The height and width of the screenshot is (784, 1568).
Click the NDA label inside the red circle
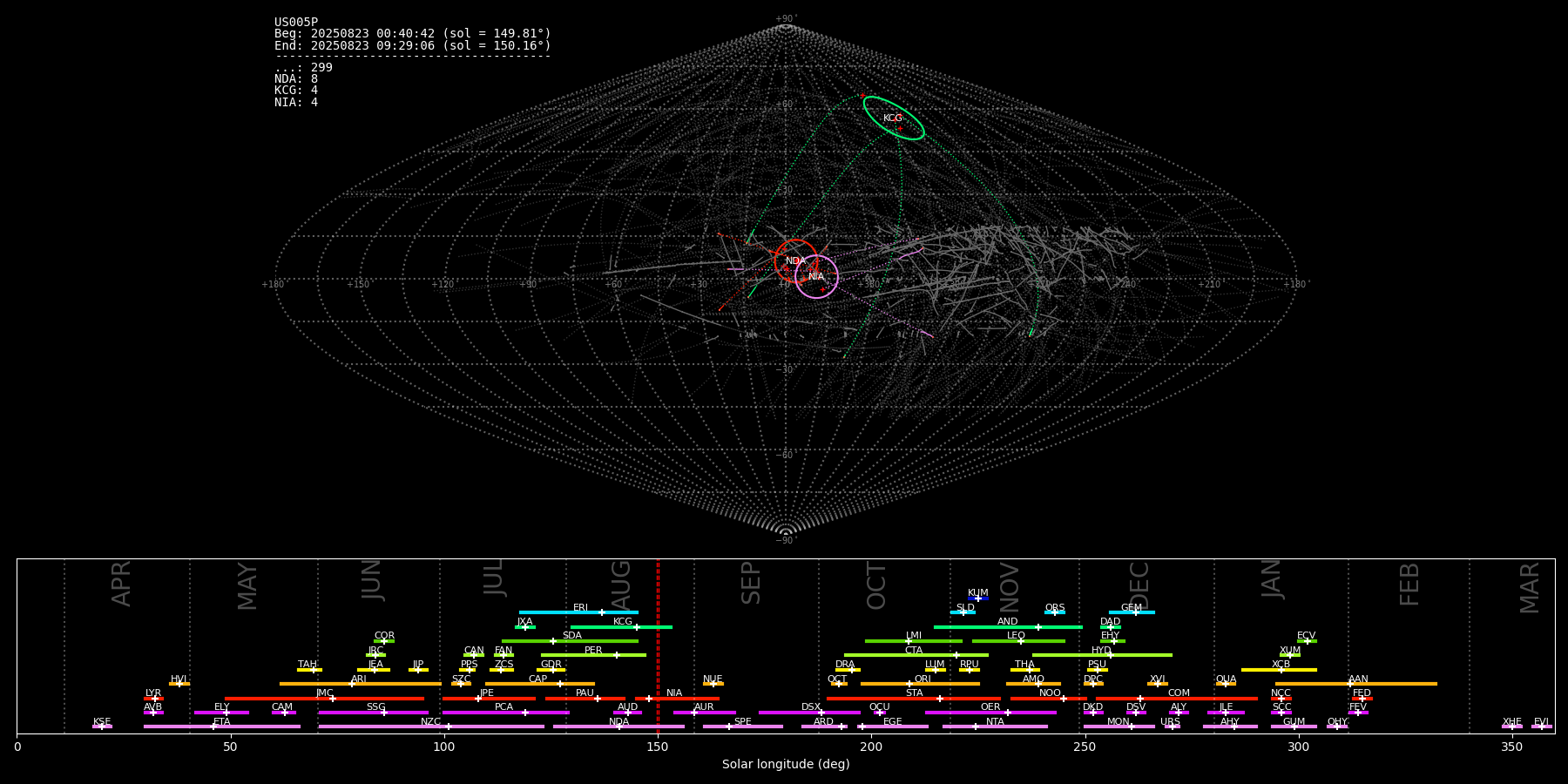795,261
